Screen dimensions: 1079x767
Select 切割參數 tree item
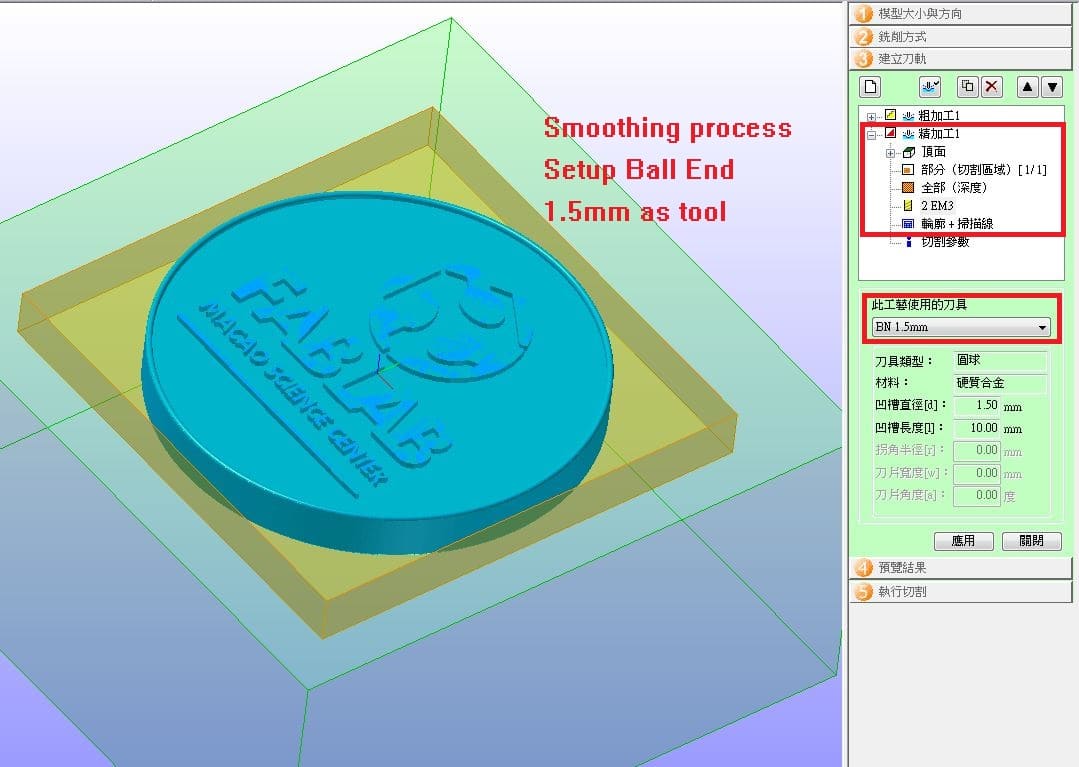945,241
